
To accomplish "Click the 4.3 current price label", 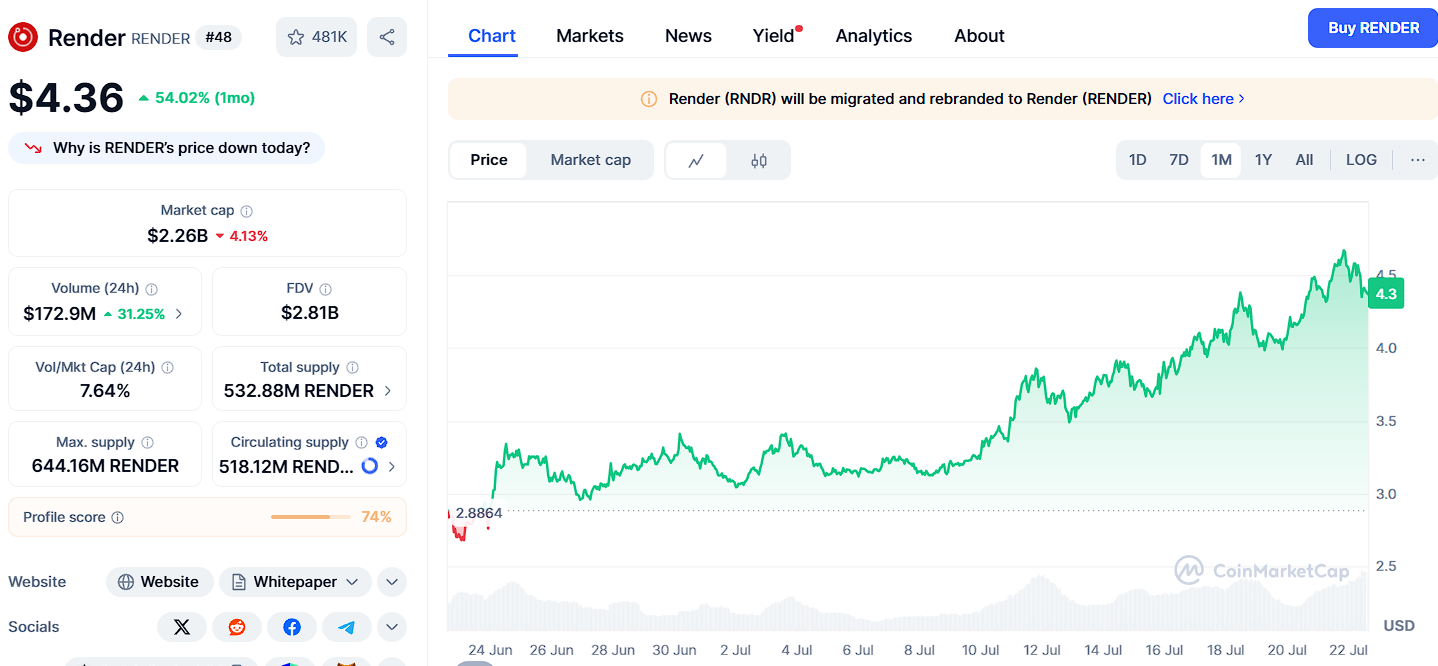I will tap(1386, 293).
